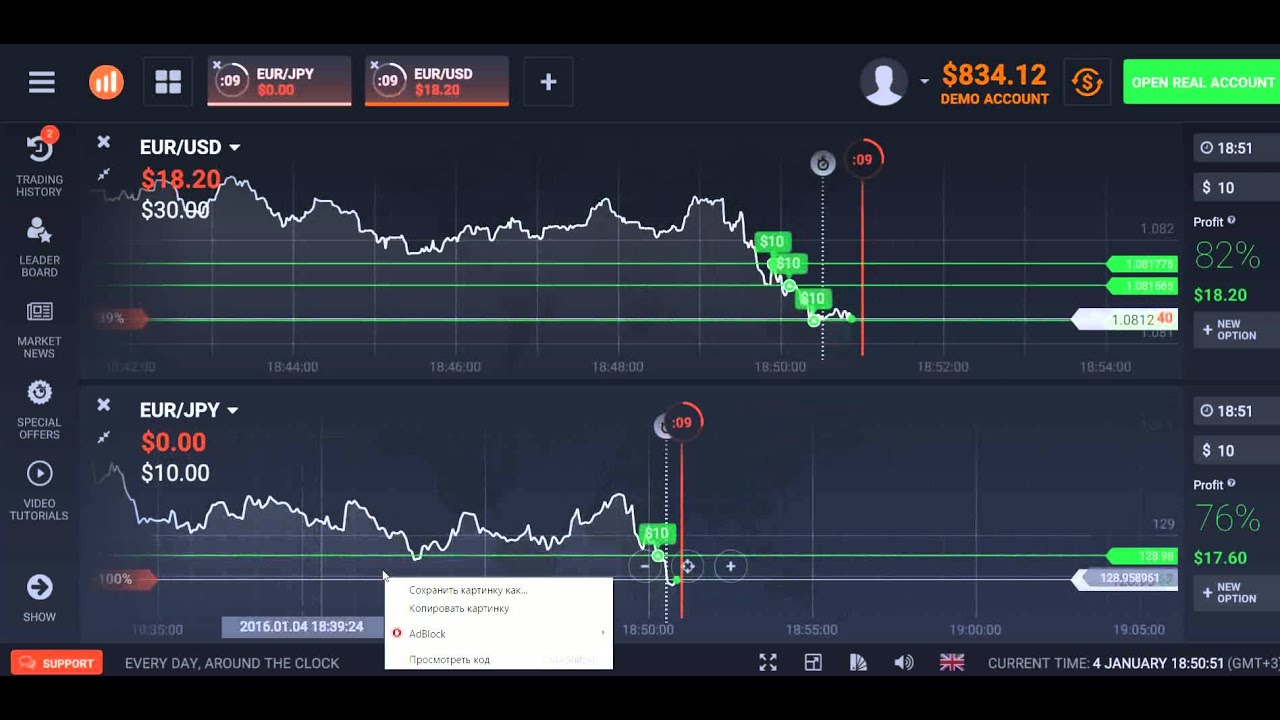Close the EUR/USD chart panel
The height and width of the screenshot is (720, 1280).
coord(103,142)
